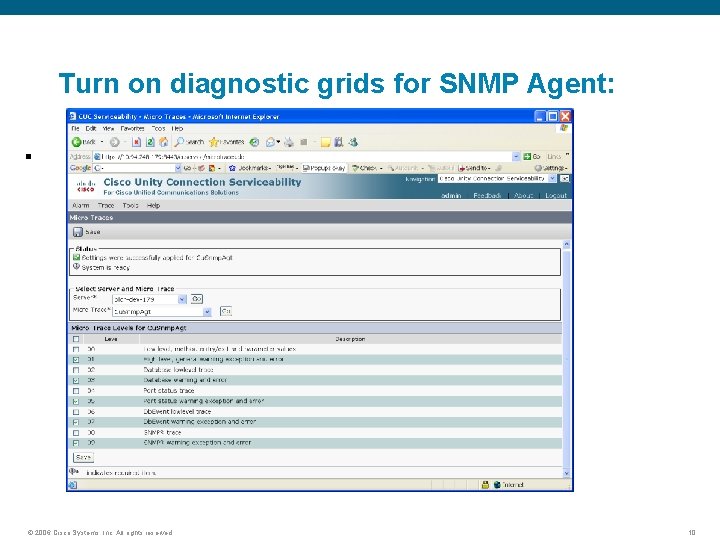The width and height of the screenshot is (720, 540).
Task: Click the green Go arrow by address
Action: pyautogui.click(x=527, y=157)
